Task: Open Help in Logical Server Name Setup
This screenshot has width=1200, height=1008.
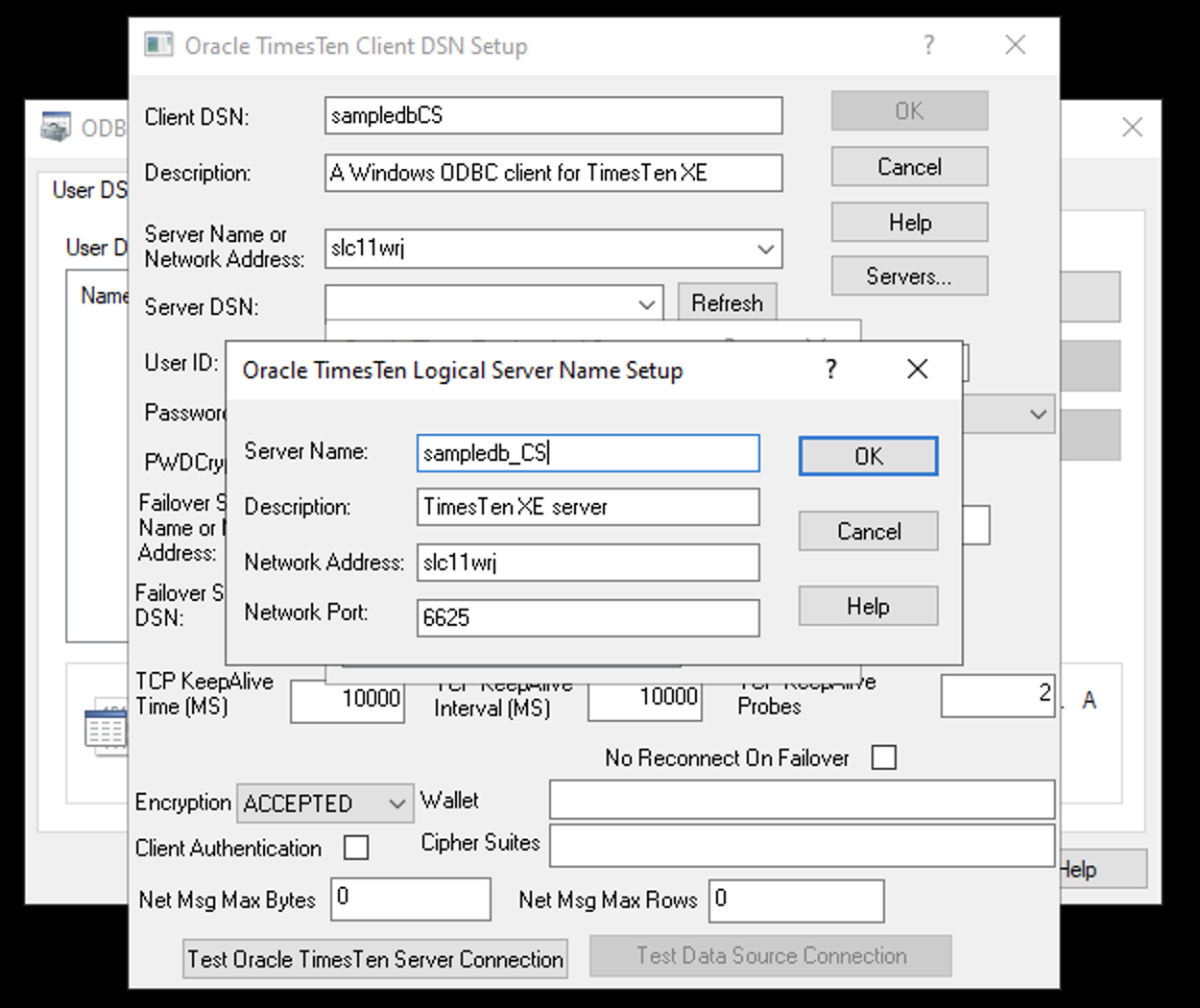Action: pos(868,606)
